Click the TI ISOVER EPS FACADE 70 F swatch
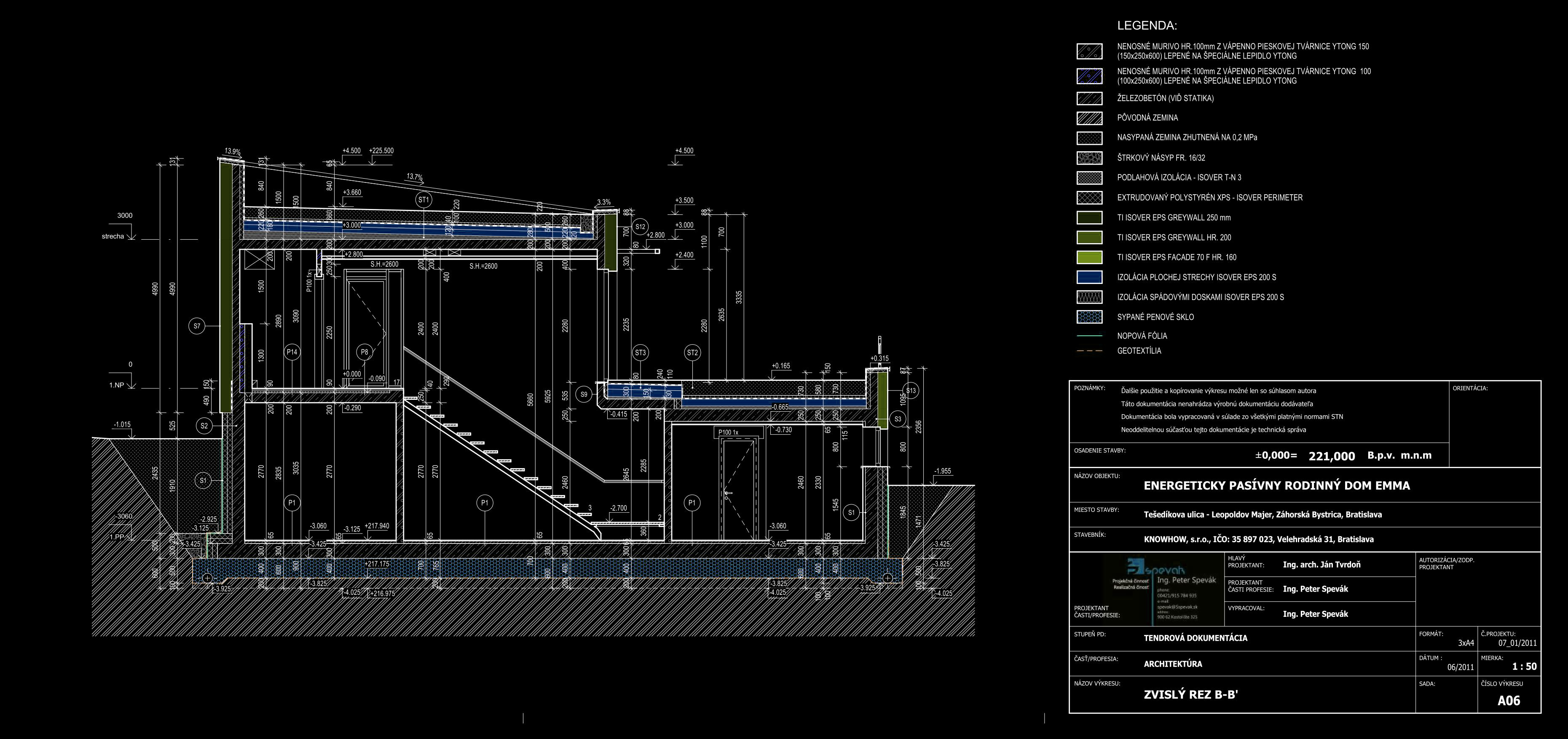The image size is (1568, 739). coord(1089,257)
